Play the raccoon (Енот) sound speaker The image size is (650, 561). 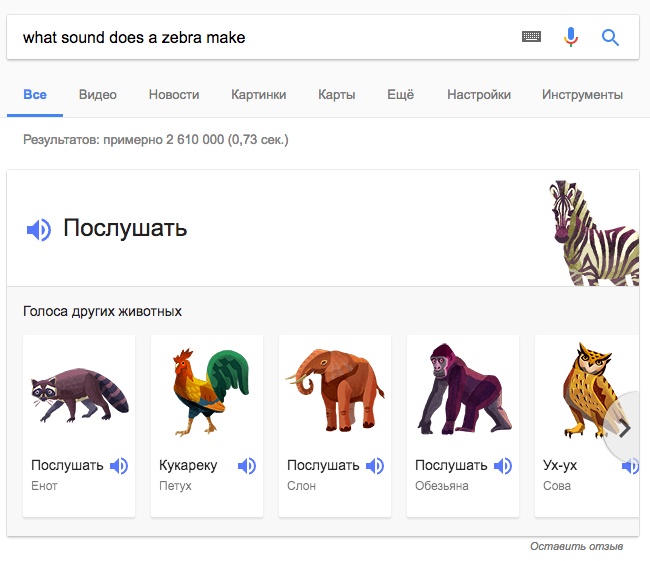[119, 466]
